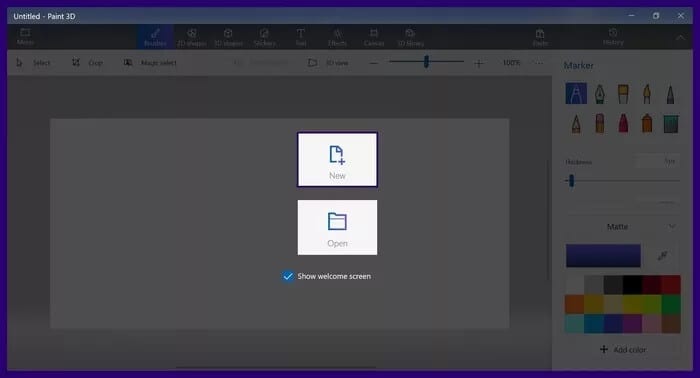Open the History panel
This screenshot has height=378, width=700.
pos(613,37)
